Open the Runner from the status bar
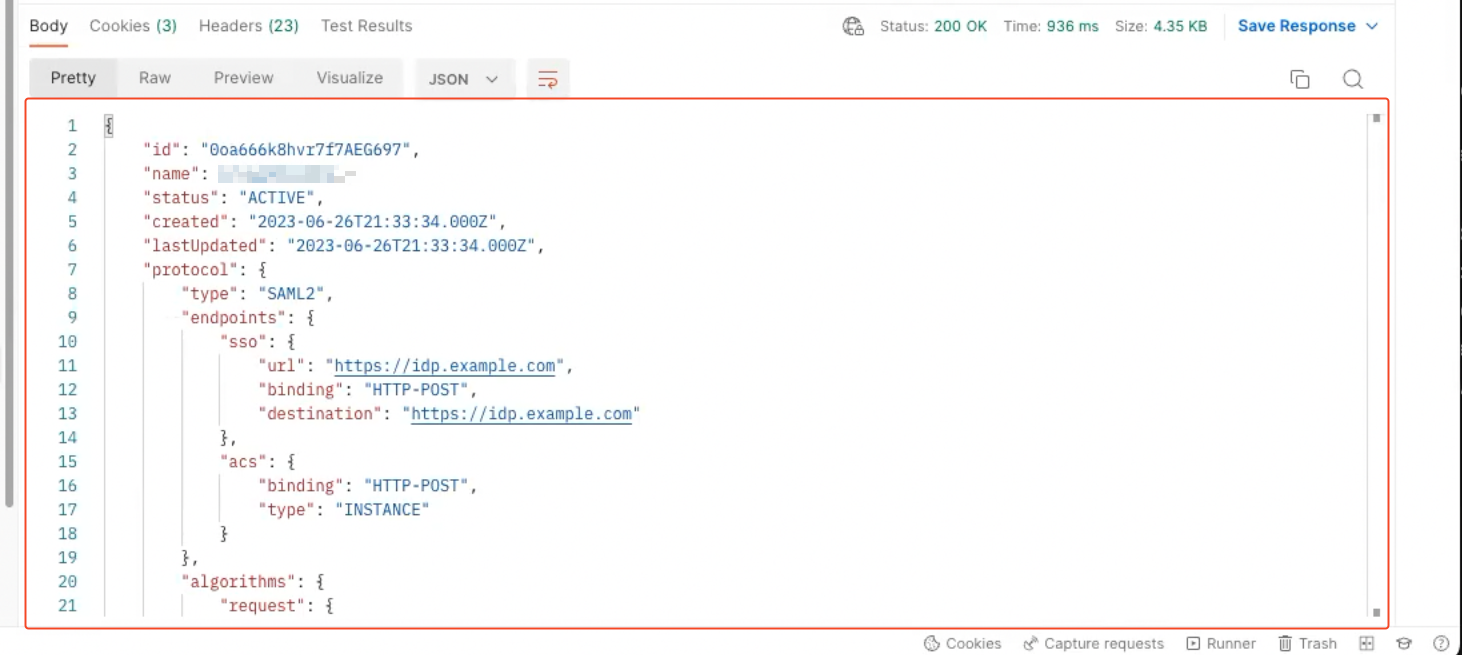Image resolution: width=1462 pixels, height=655 pixels. (1220, 643)
